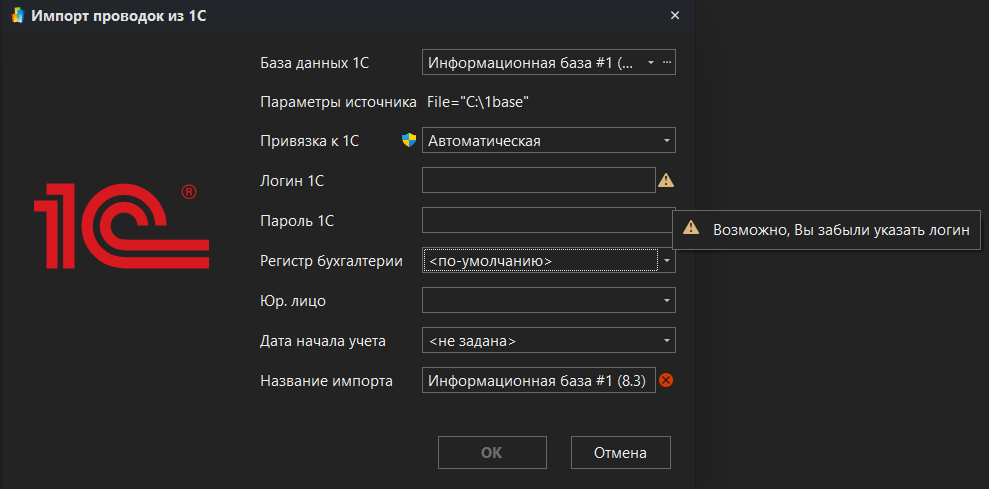The height and width of the screenshot is (489, 989).
Task: Click the Параметры источника label
Action: [x=339, y=102]
